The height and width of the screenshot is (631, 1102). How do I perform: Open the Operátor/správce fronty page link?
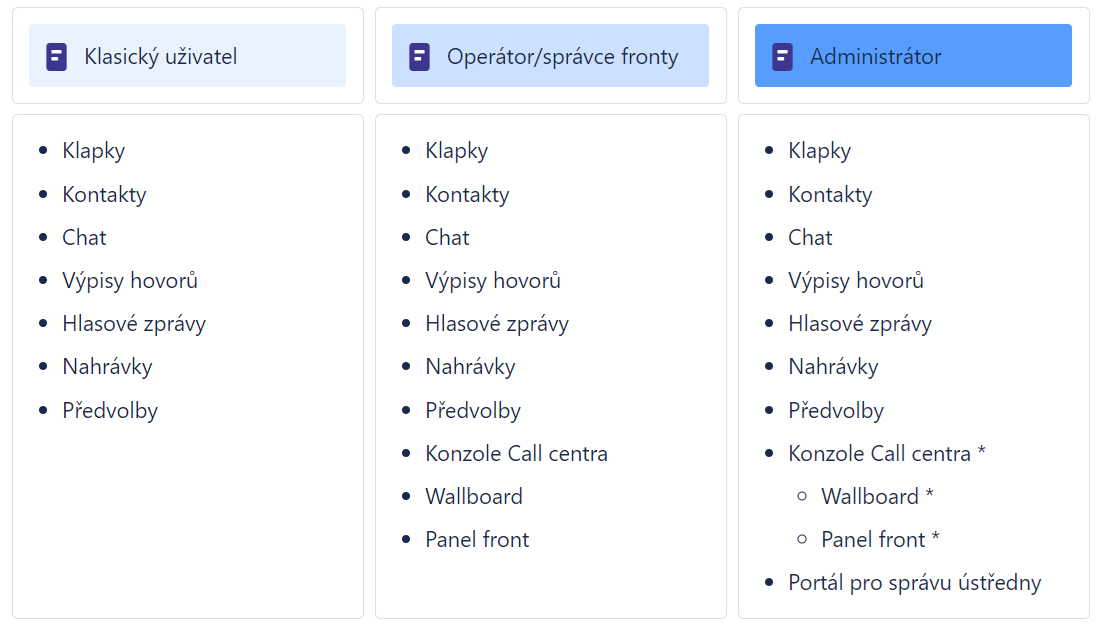pyautogui.click(x=562, y=56)
